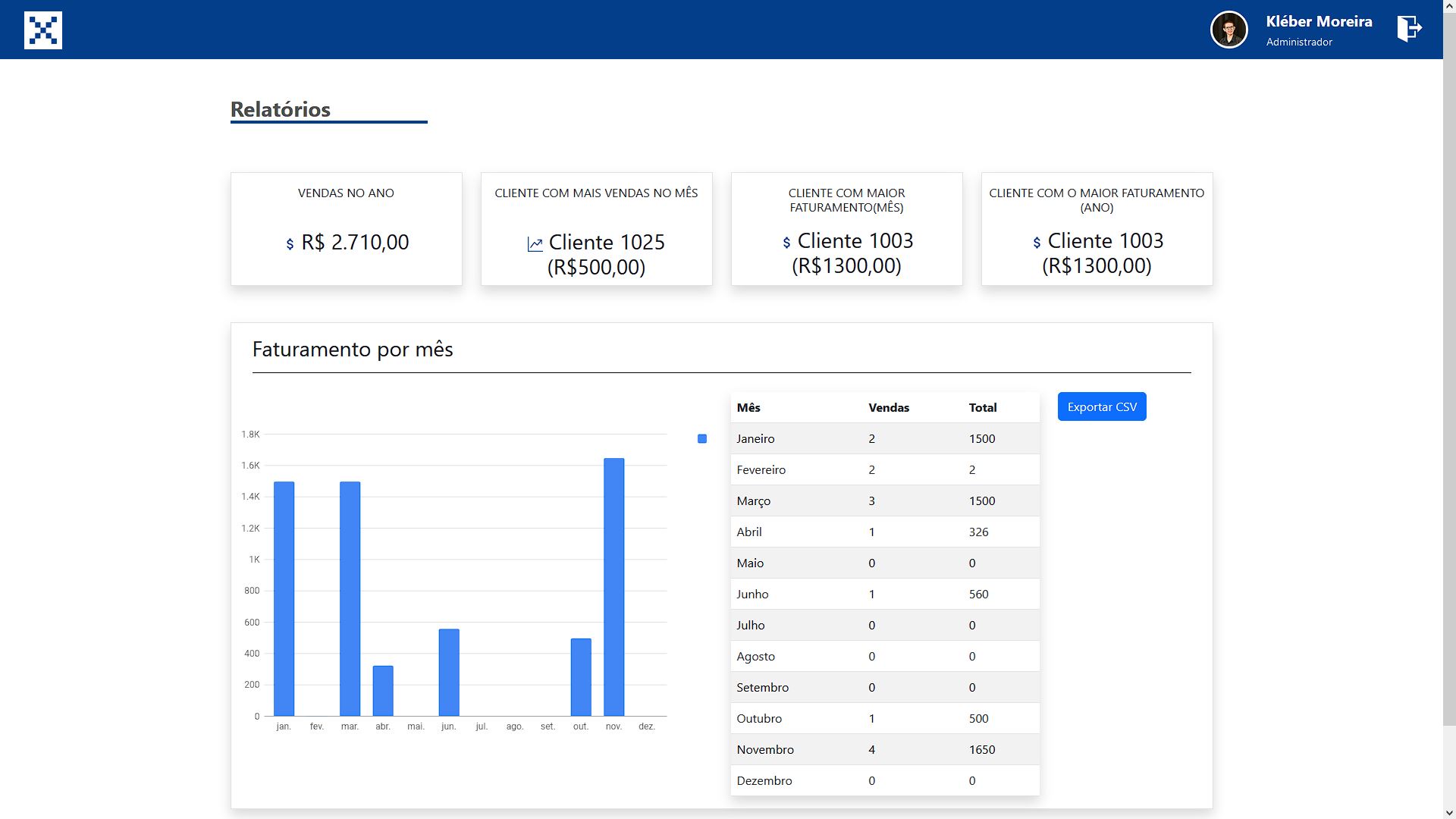Click the Vendas no Ano card
This screenshot has height=819, width=1456.
pyautogui.click(x=346, y=229)
